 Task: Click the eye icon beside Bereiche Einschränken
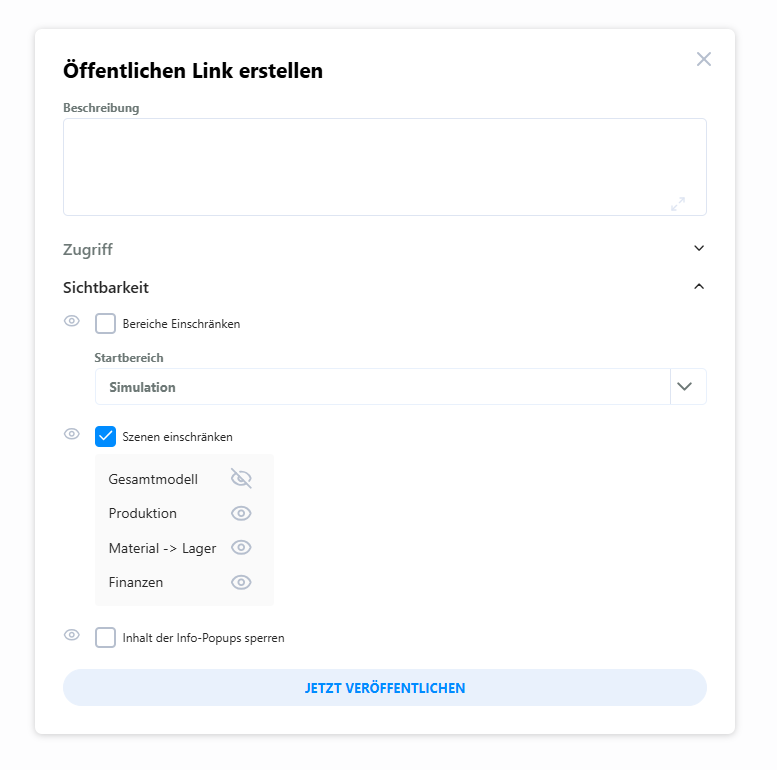72,321
